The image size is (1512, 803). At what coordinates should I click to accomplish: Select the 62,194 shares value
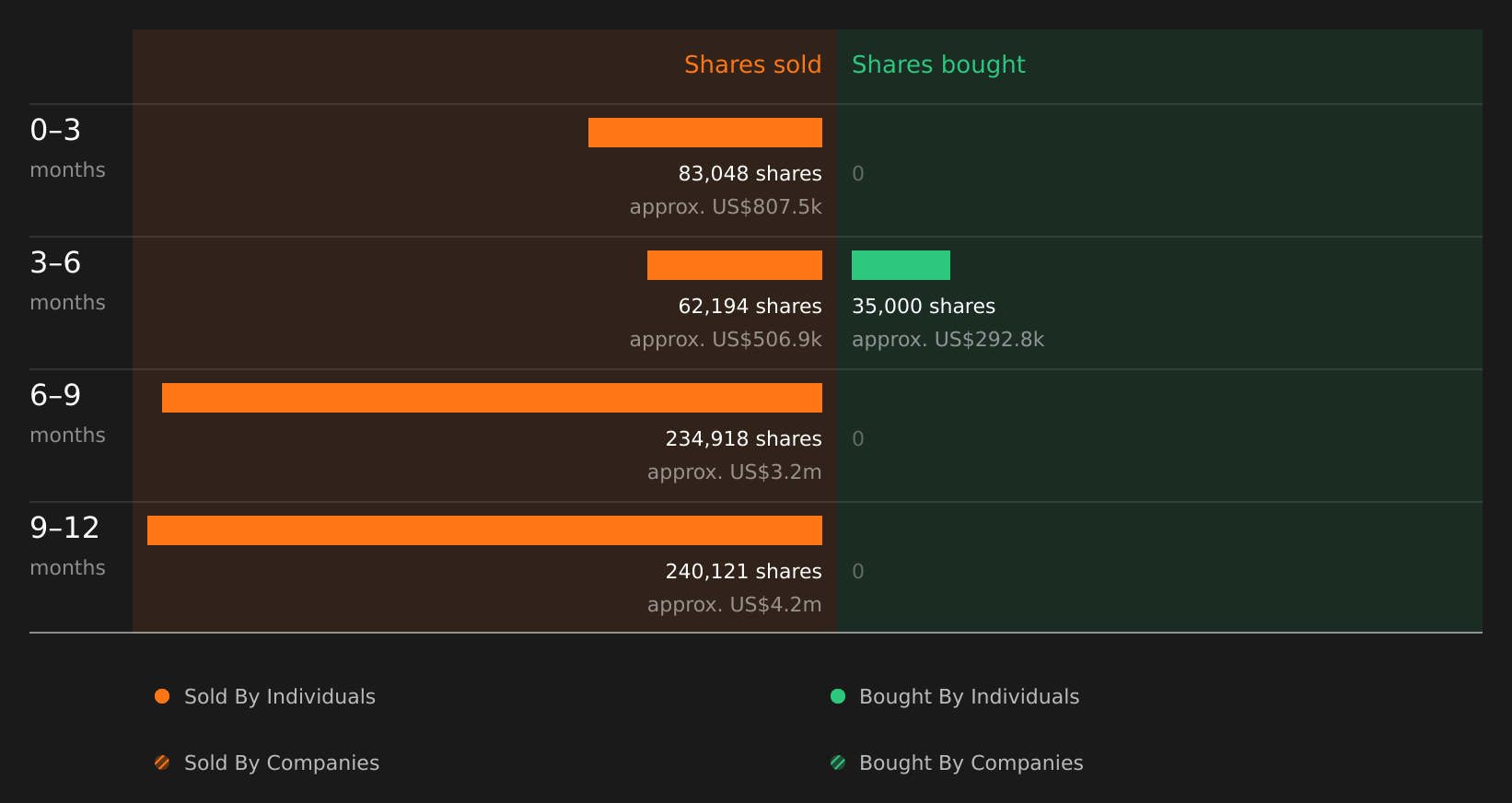750,307
